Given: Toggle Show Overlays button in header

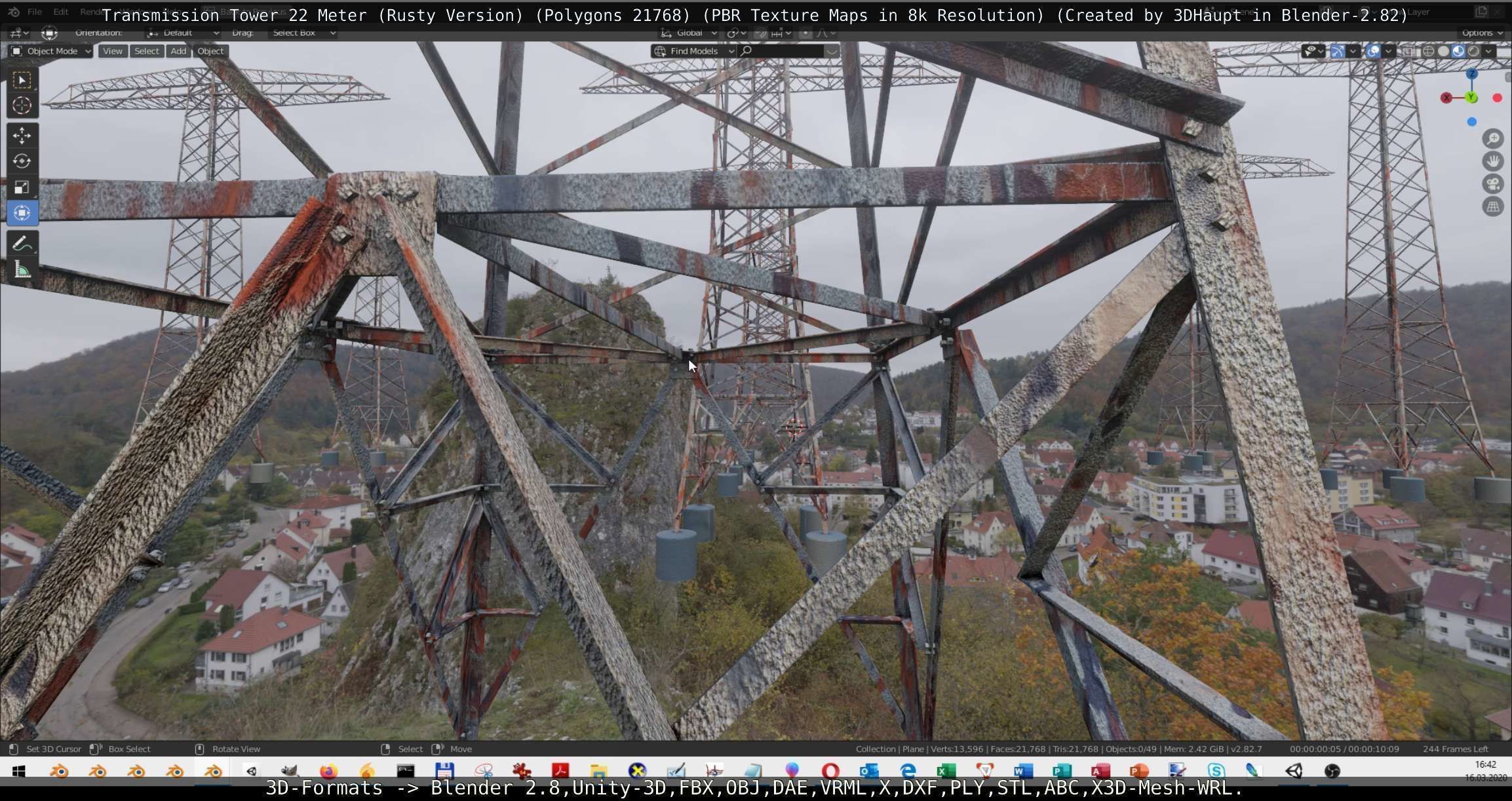Looking at the screenshot, I should point(1373,51).
